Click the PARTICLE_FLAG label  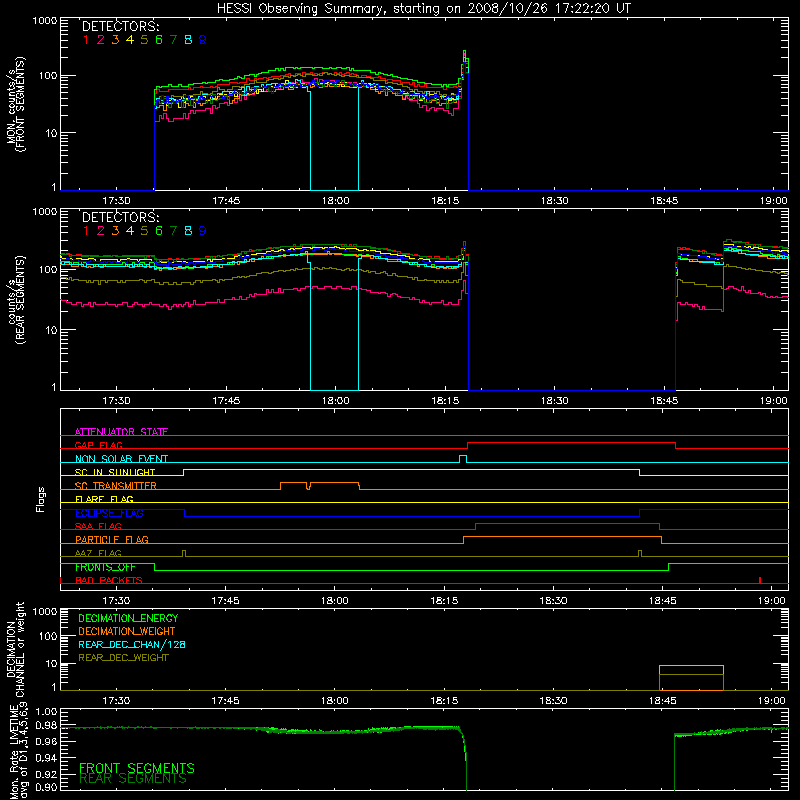click(x=112, y=539)
